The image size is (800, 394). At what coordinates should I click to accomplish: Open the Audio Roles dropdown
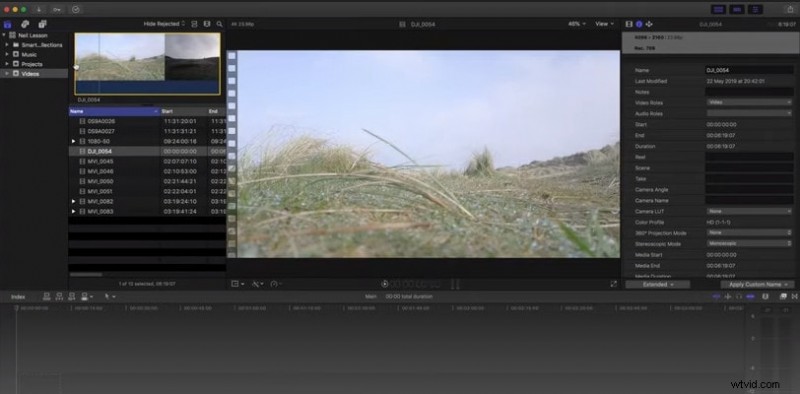coord(749,113)
